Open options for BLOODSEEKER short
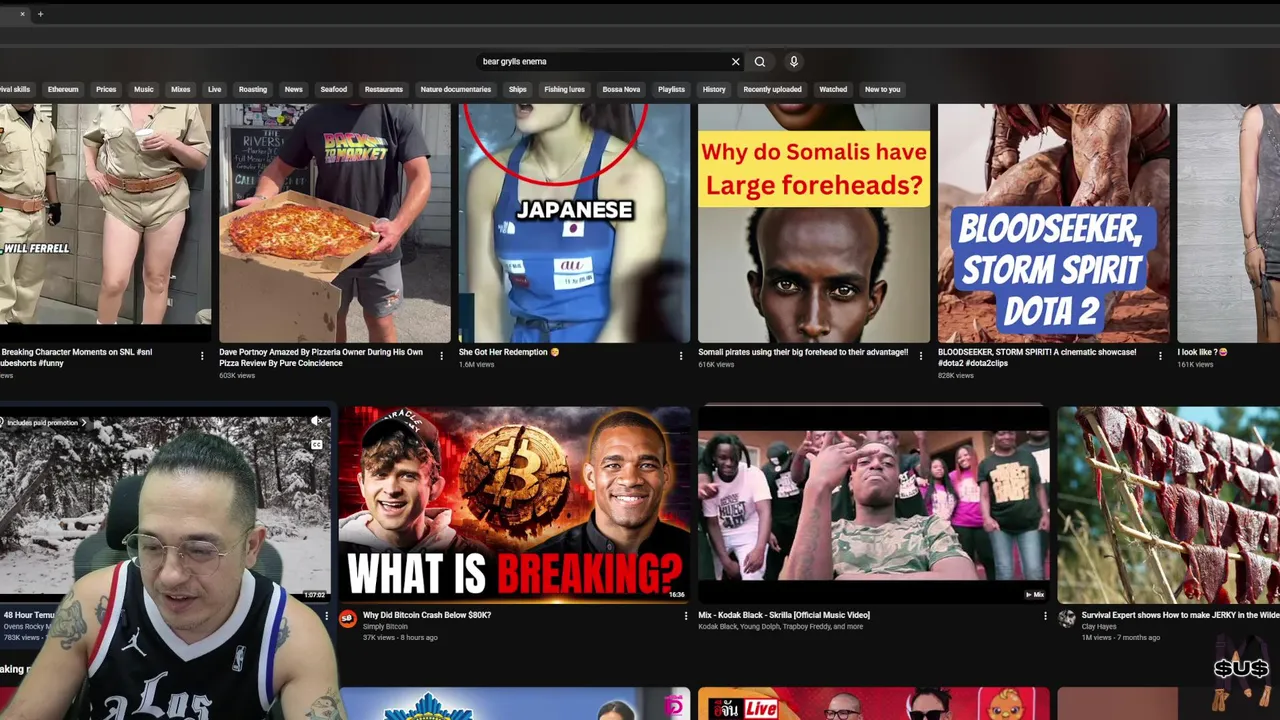Screen dimensions: 1280x720 [x=1161, y=356]
